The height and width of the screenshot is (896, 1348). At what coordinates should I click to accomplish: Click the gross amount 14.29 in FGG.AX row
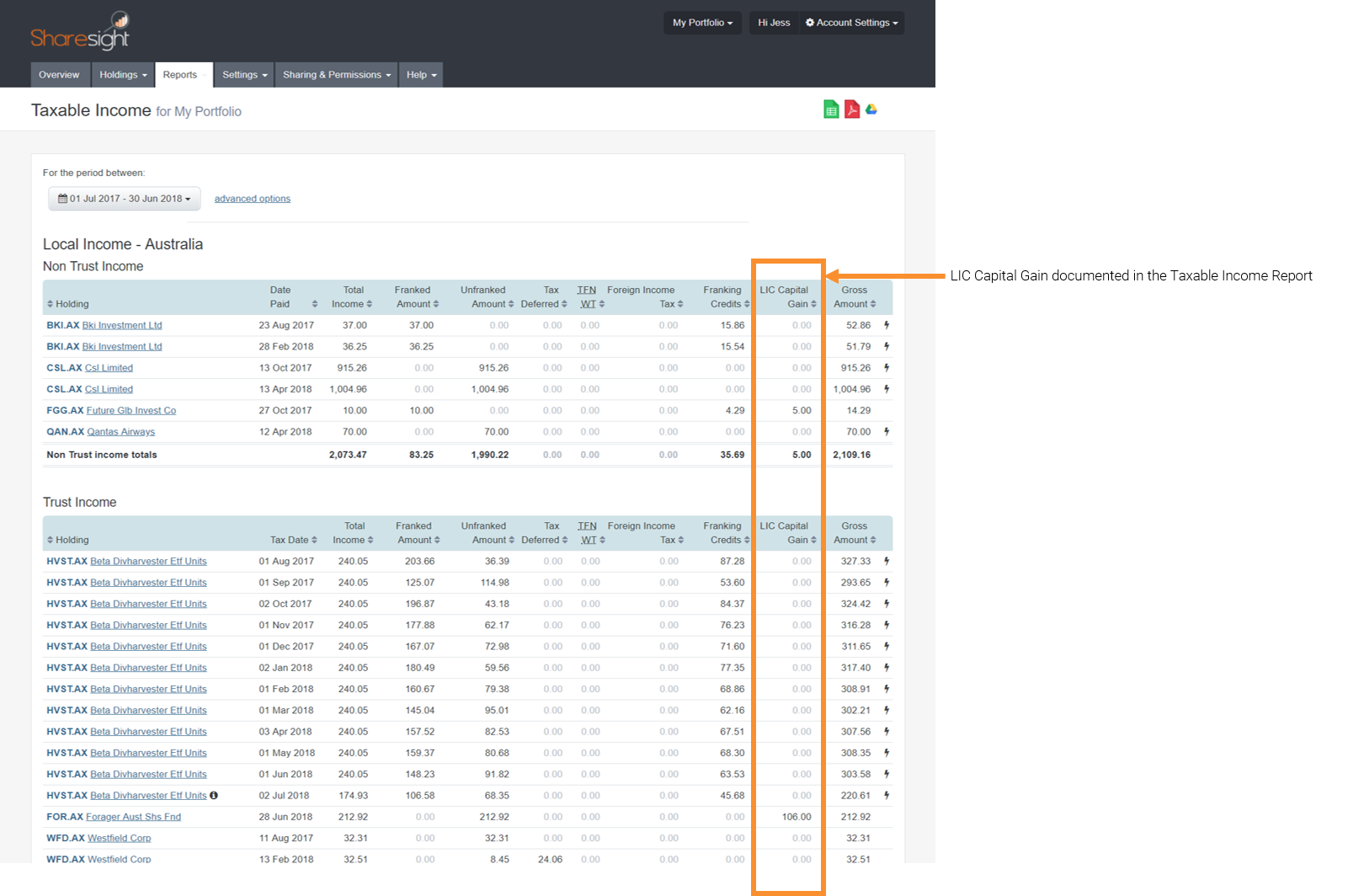(x=859, y=411)
